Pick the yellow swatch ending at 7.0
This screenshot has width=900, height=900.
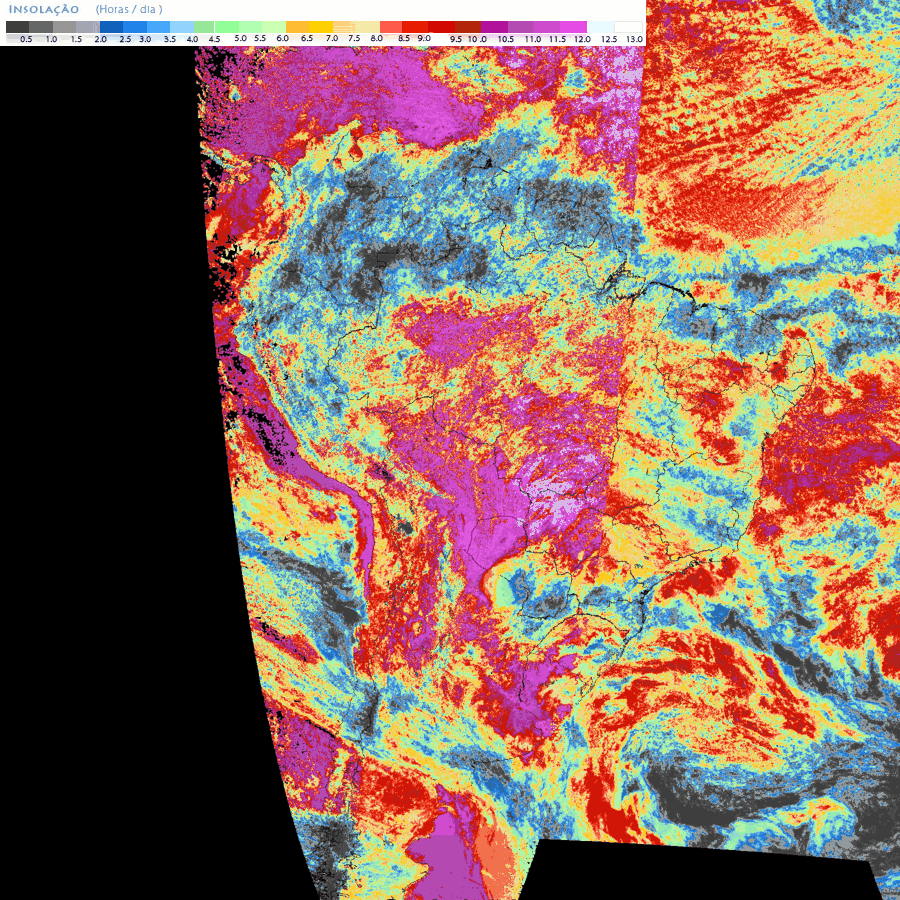click(321, 27)
